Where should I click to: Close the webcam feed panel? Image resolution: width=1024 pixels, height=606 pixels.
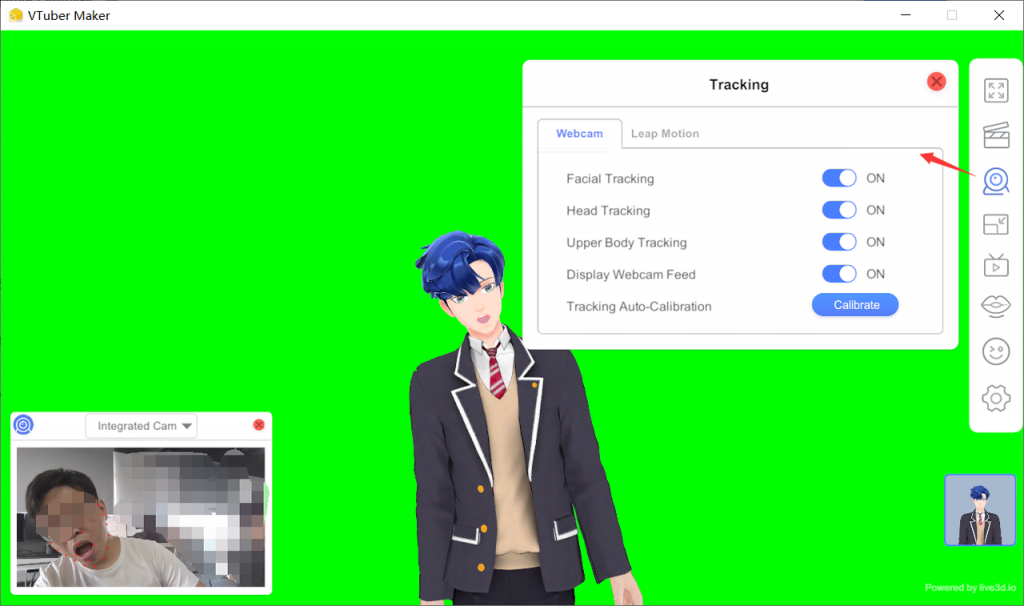pyautogui.click(x=259, y=425)
